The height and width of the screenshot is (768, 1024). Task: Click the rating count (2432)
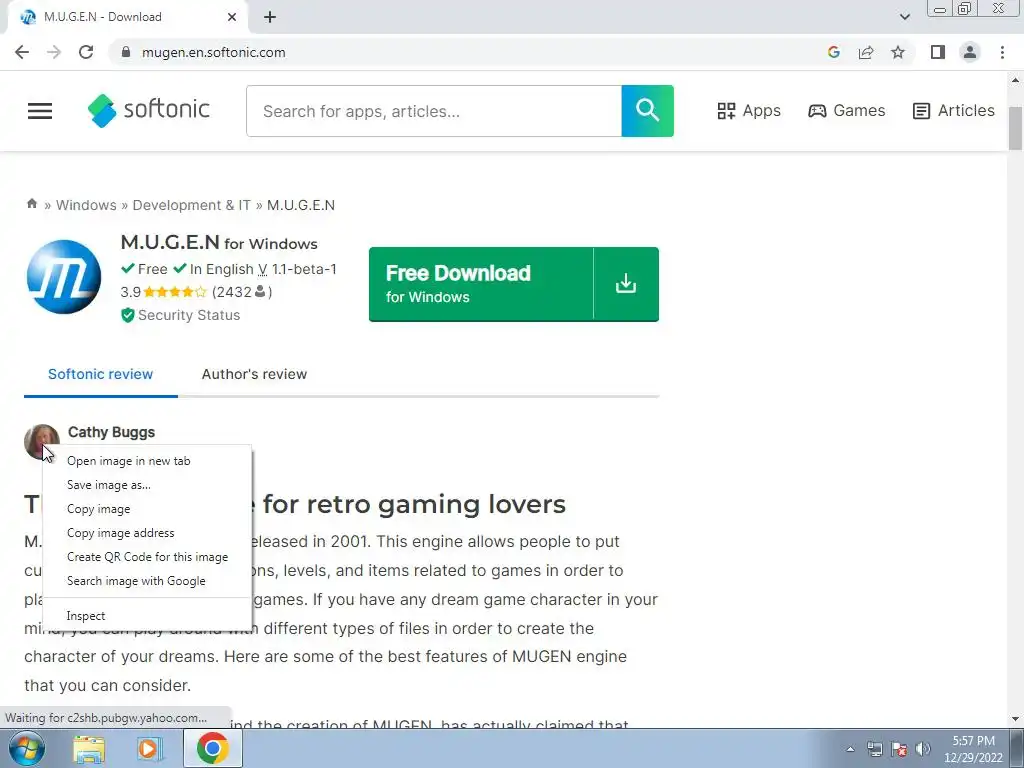[242, 292]
